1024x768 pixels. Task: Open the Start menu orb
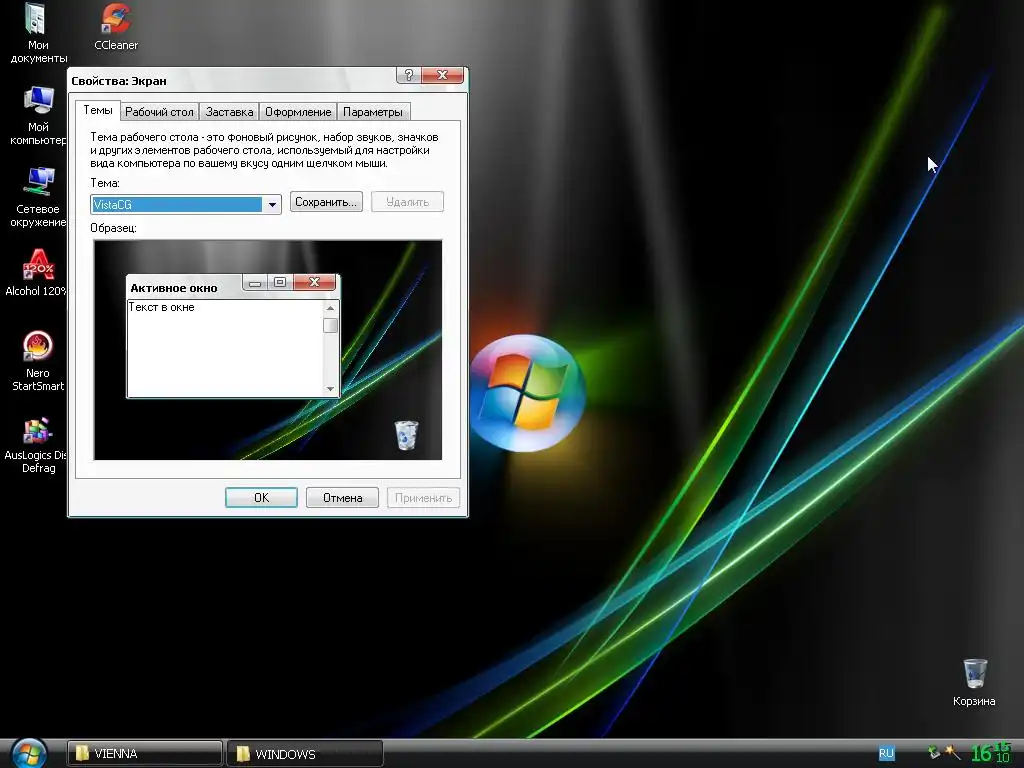29,754
